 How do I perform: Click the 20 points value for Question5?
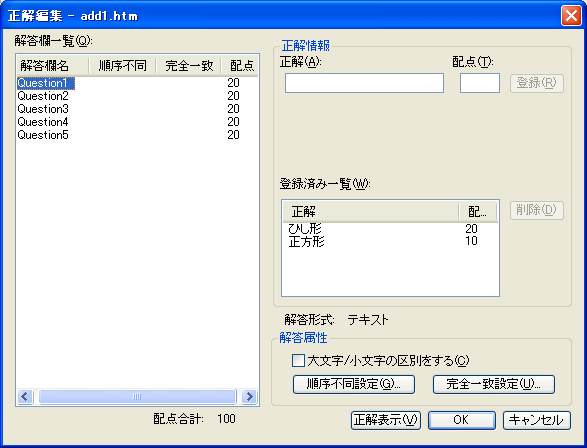pyautogui.click(x=233, y=135)
